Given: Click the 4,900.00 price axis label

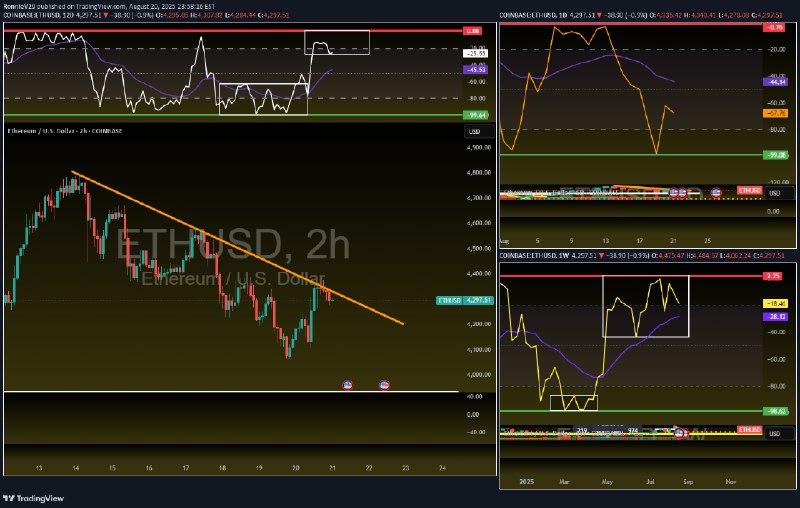Looking at the screenshot, I should pyautogui.click(x=479, y=147).
